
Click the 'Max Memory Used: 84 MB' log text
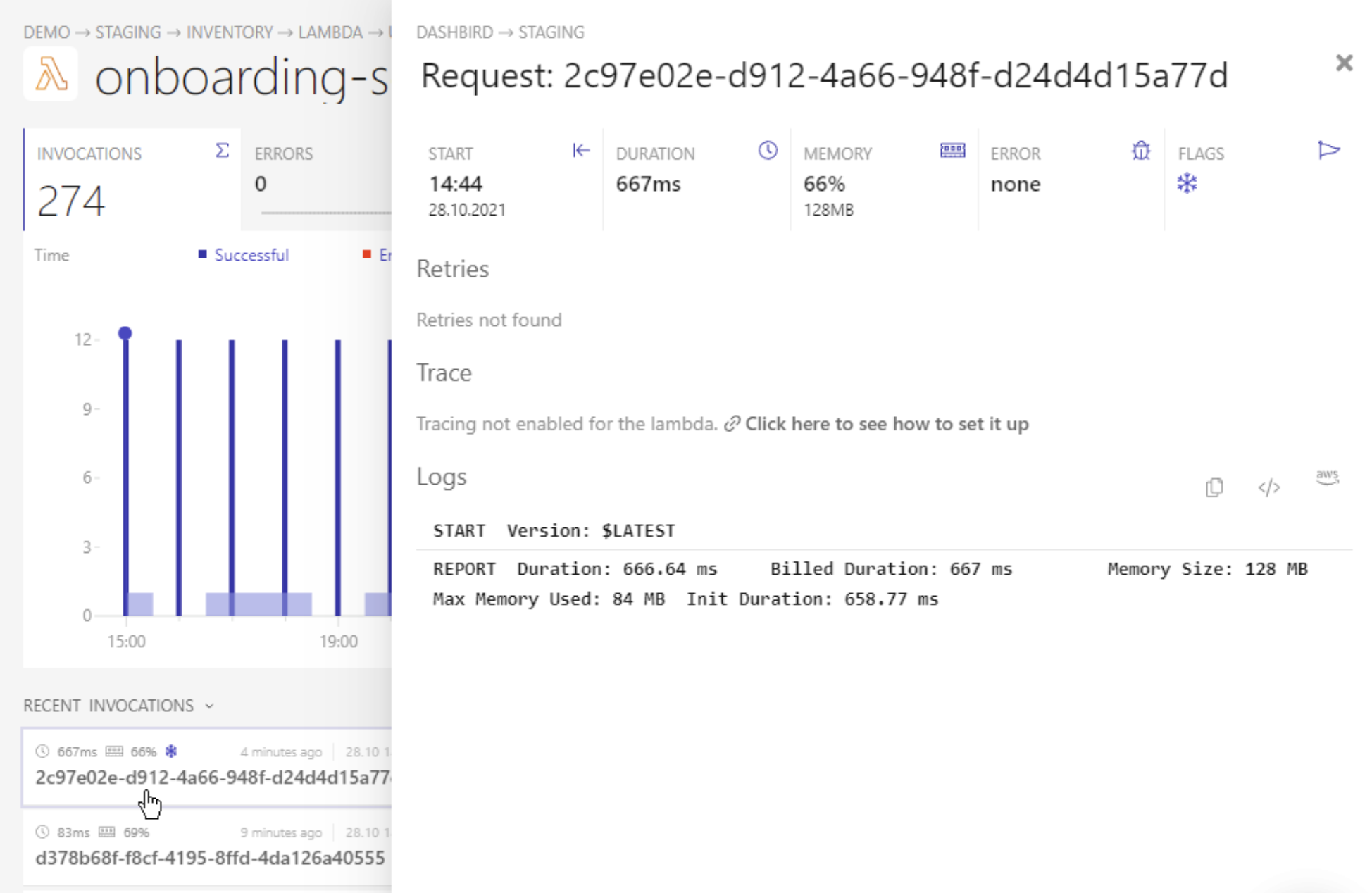pyautogui.click(x=549, y=599)
